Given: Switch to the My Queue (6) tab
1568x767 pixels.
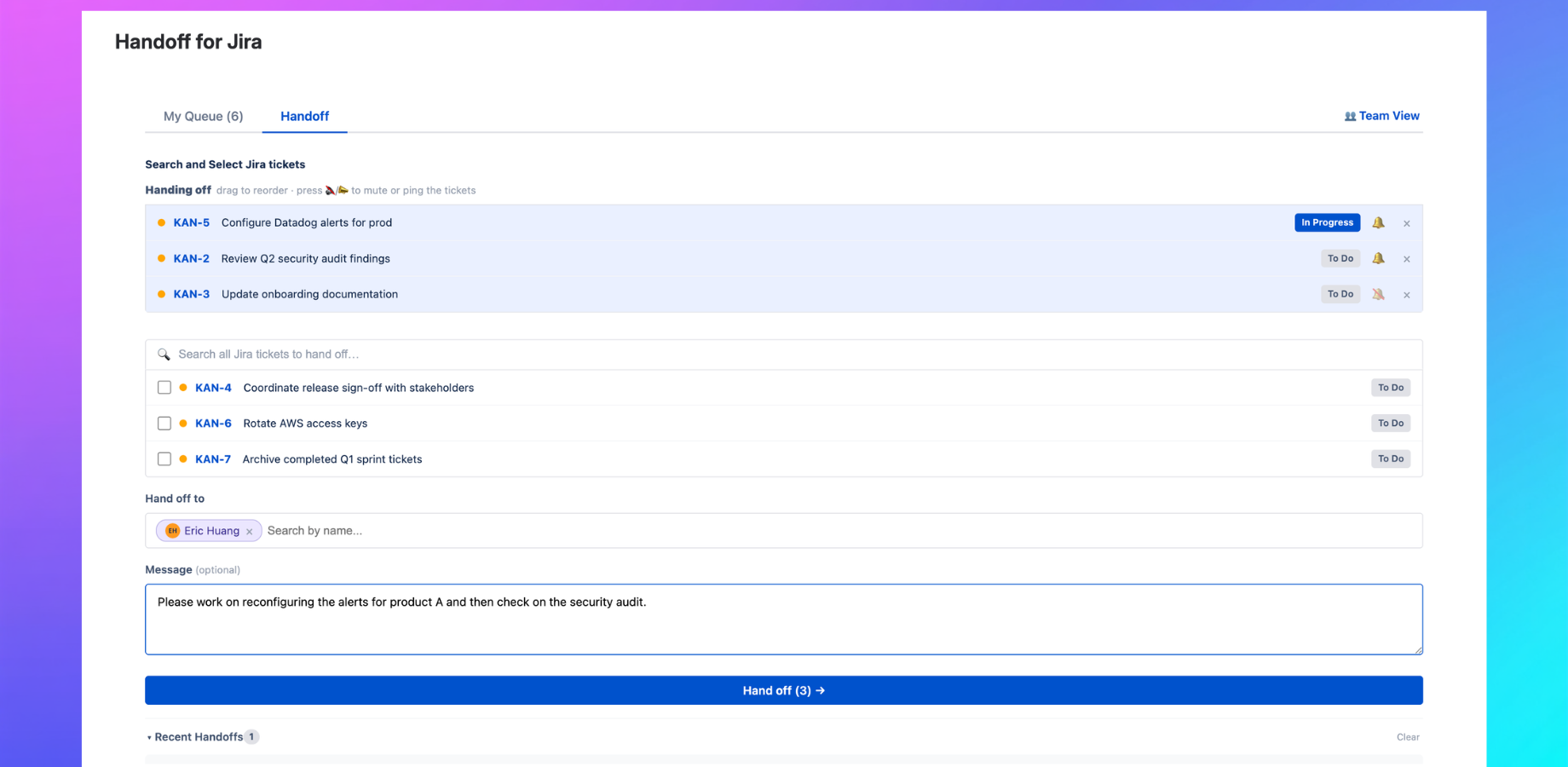Looking at the screenshot, I should click(x=203, y=116).
